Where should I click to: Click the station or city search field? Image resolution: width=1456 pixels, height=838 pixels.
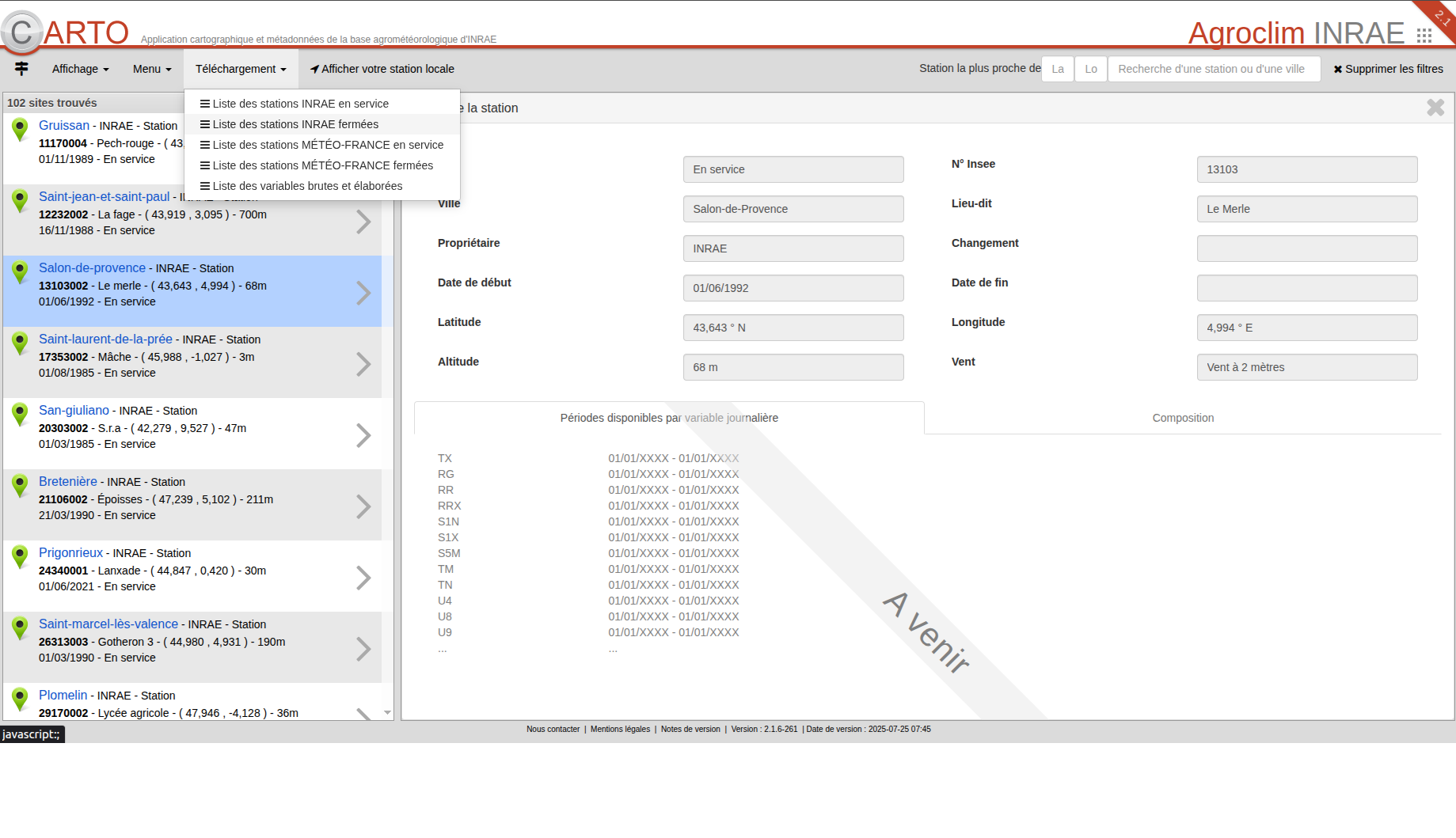tap(1214, 69)
